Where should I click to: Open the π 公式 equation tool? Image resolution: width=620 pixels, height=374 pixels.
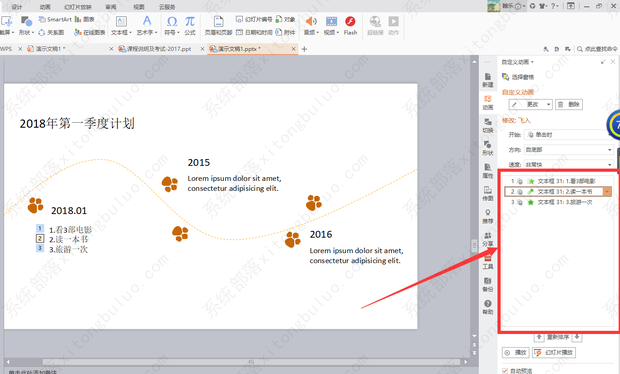coord(190,25)
